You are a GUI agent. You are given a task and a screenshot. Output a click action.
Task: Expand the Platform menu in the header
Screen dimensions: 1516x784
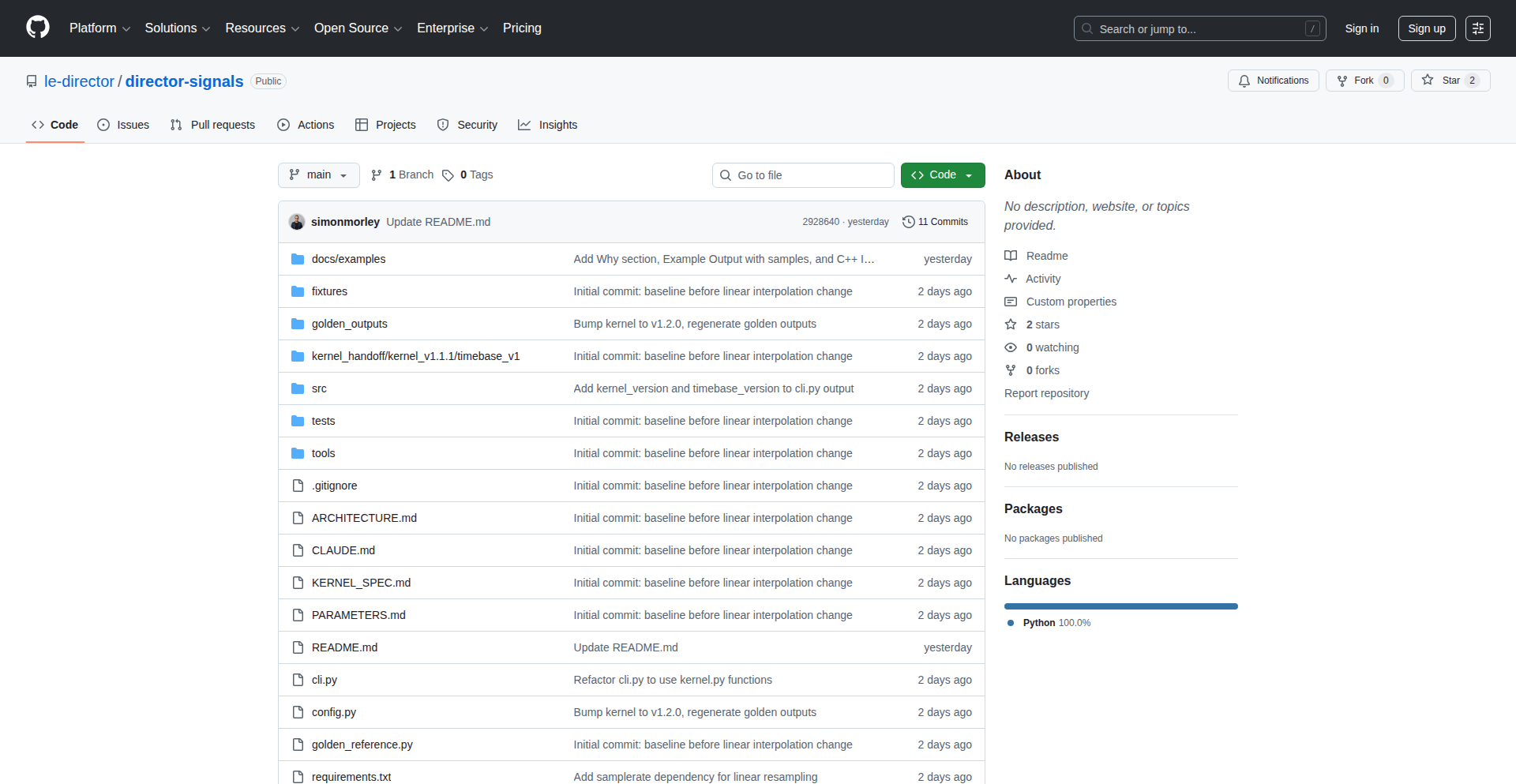pos(99,28)
